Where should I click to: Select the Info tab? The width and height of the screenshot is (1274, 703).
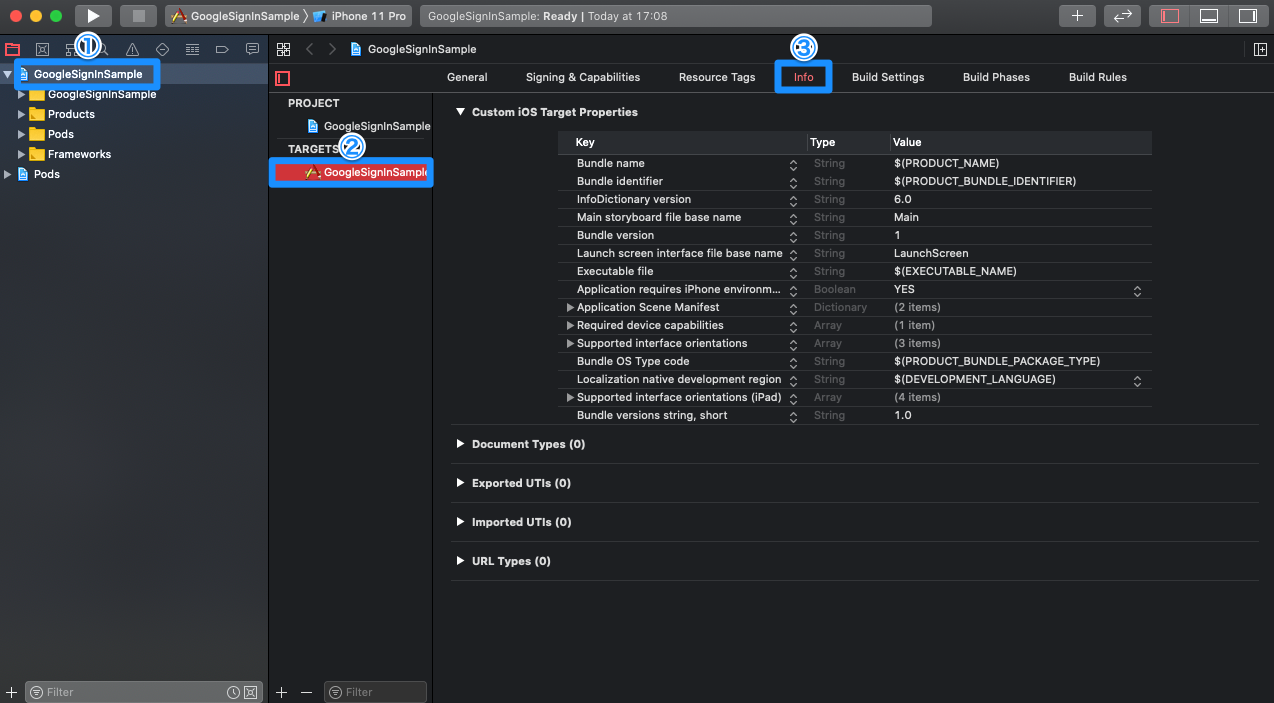click(x=803, y=77)
